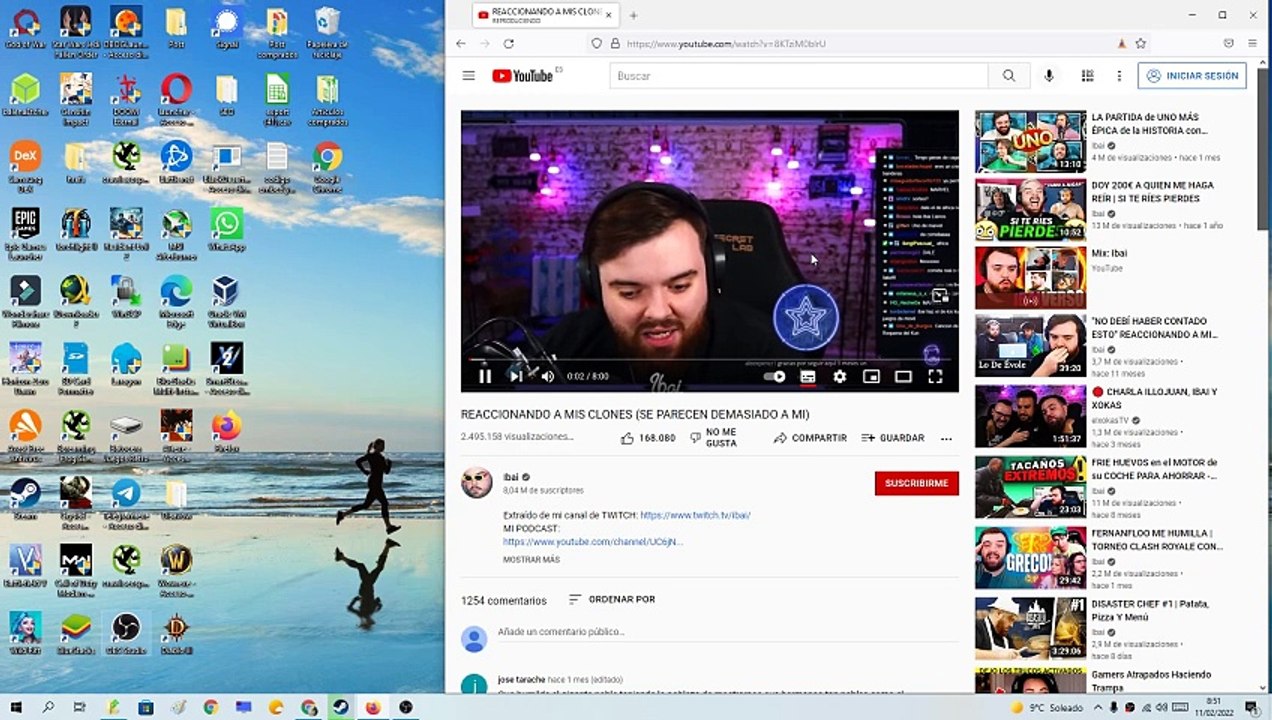Close the REACCIONANDO A MIS CLONES tab
This screenshot has height=720, width=1272.
point(610,15)
